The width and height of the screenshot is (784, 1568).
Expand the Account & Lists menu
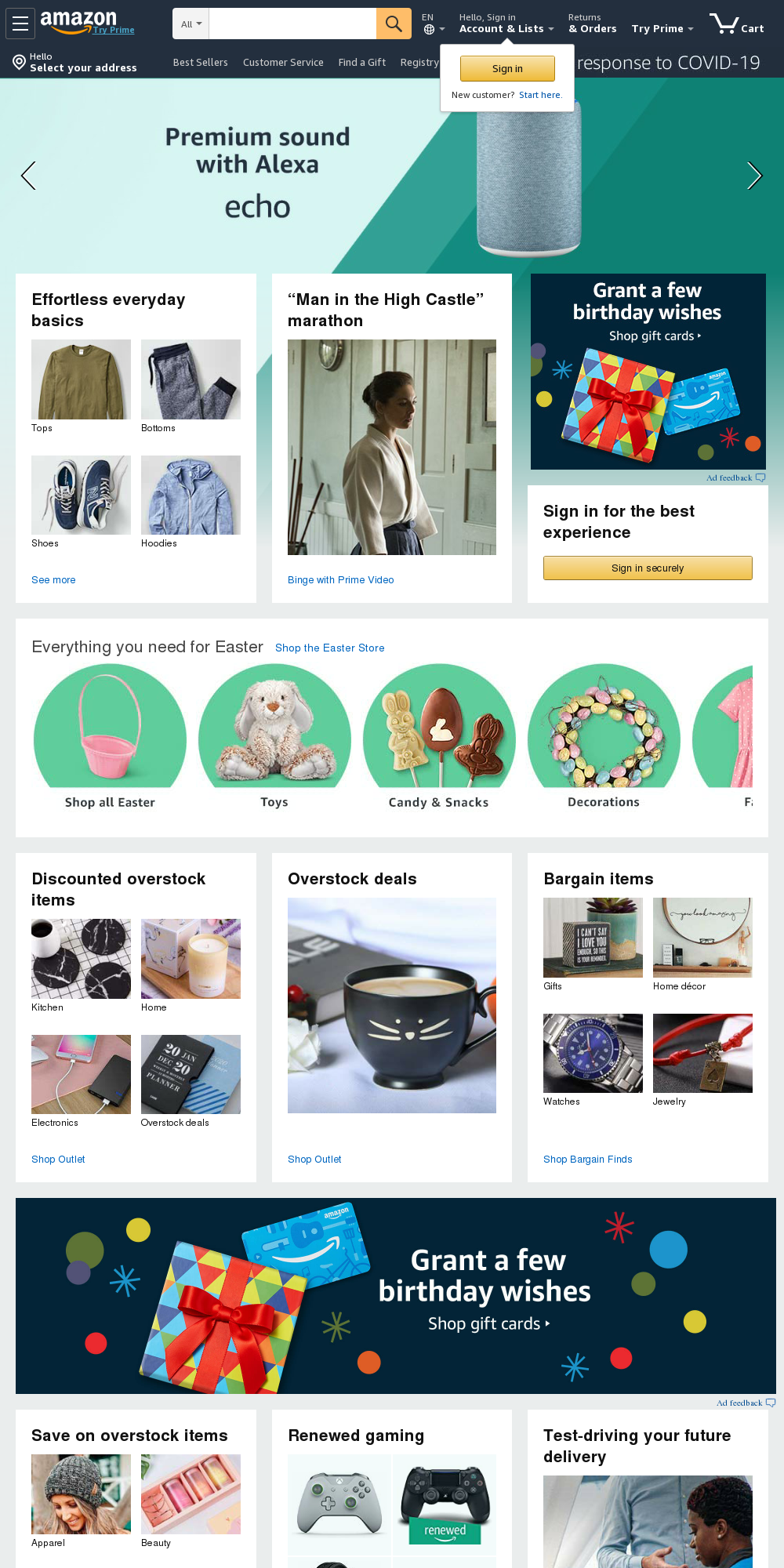506,24
